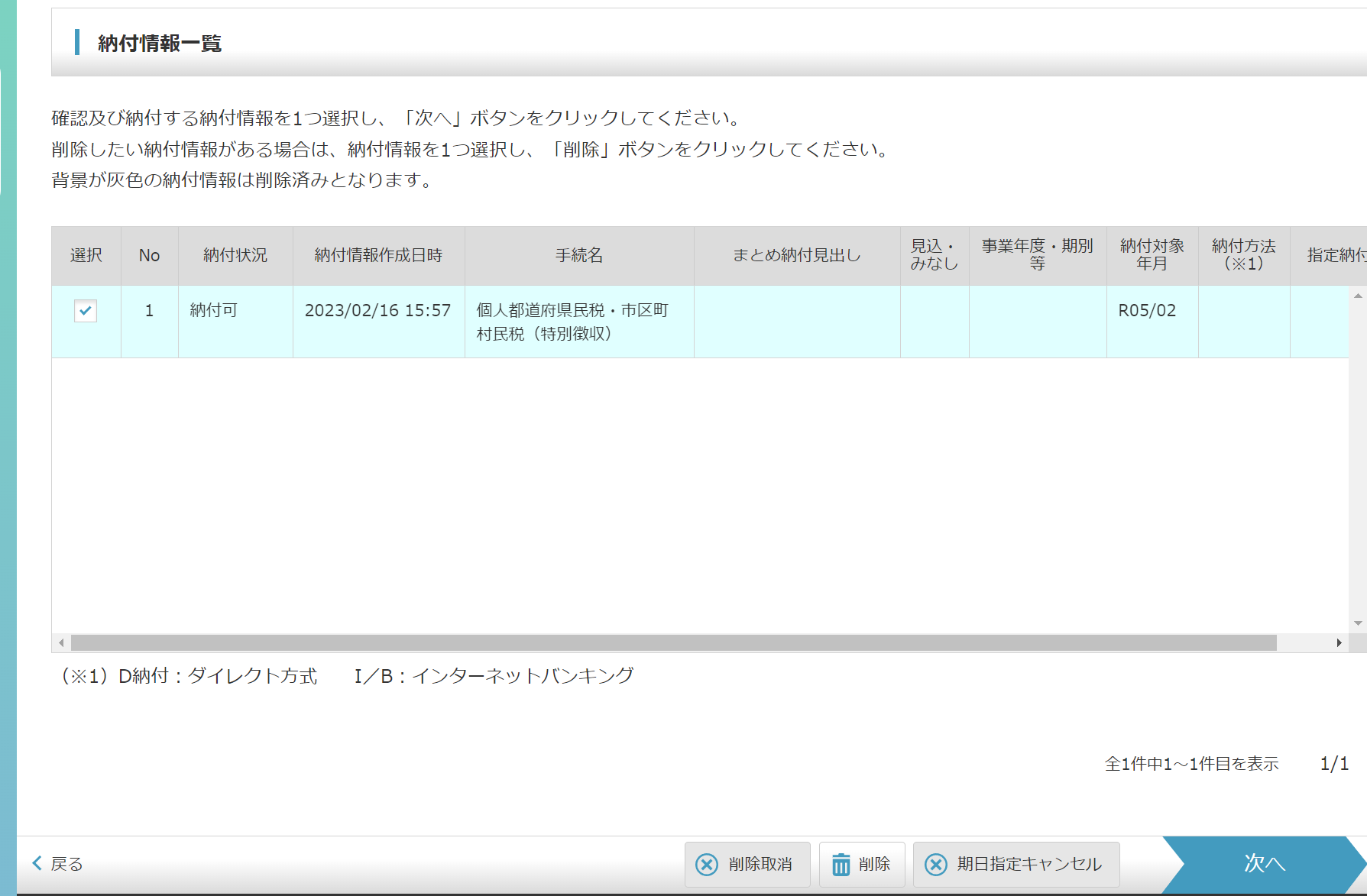Click the vertical scrollbar up arrow

[x=1358, y=296]
